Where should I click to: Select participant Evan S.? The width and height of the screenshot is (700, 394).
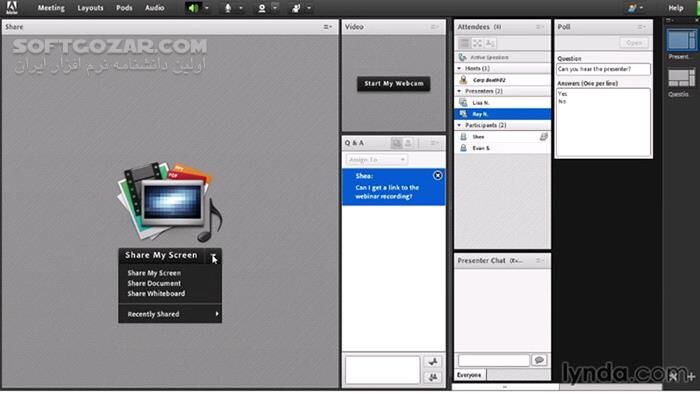pos(503,148)
